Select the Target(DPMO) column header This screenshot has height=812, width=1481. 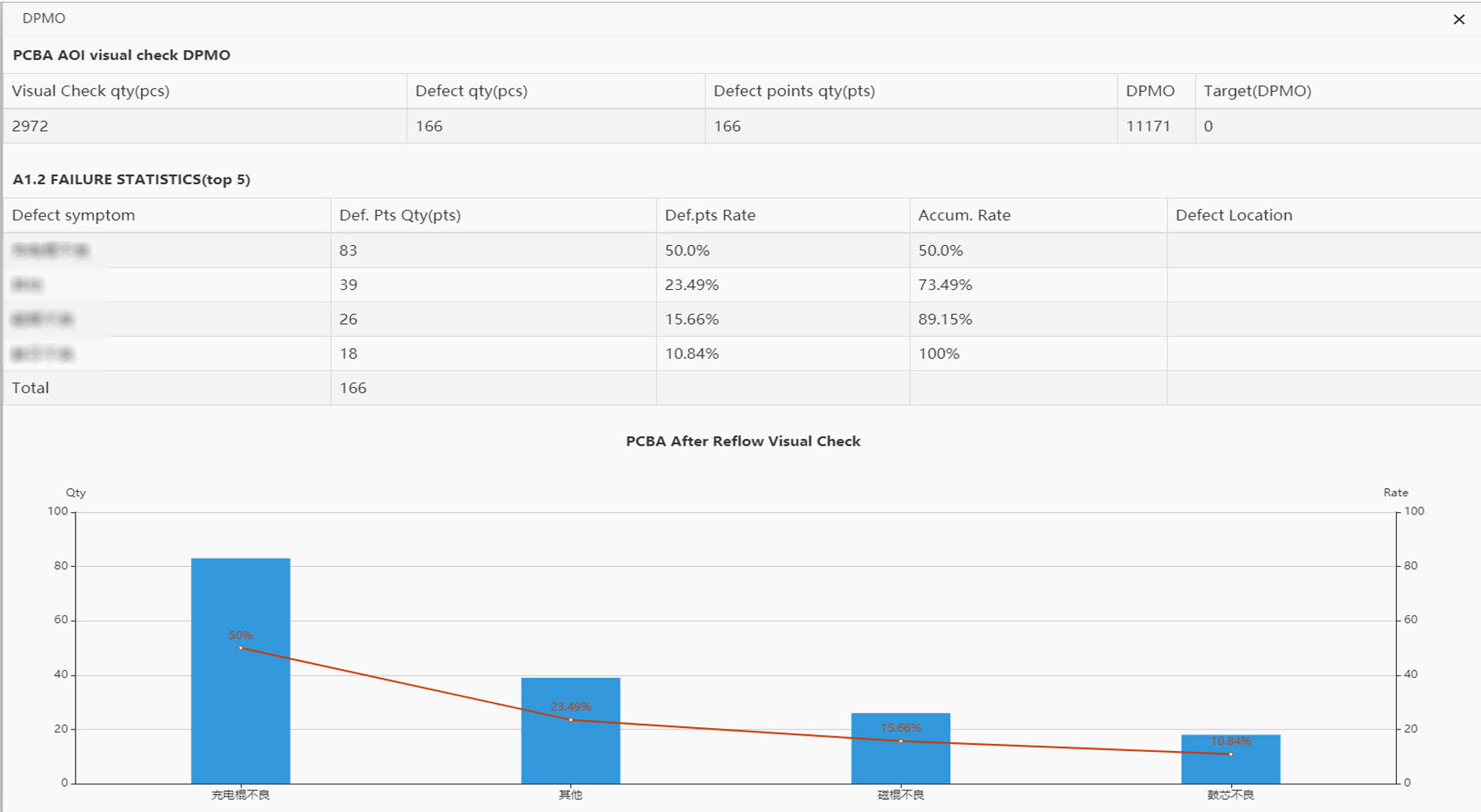pyautogui.click(x=1257, y=91)
